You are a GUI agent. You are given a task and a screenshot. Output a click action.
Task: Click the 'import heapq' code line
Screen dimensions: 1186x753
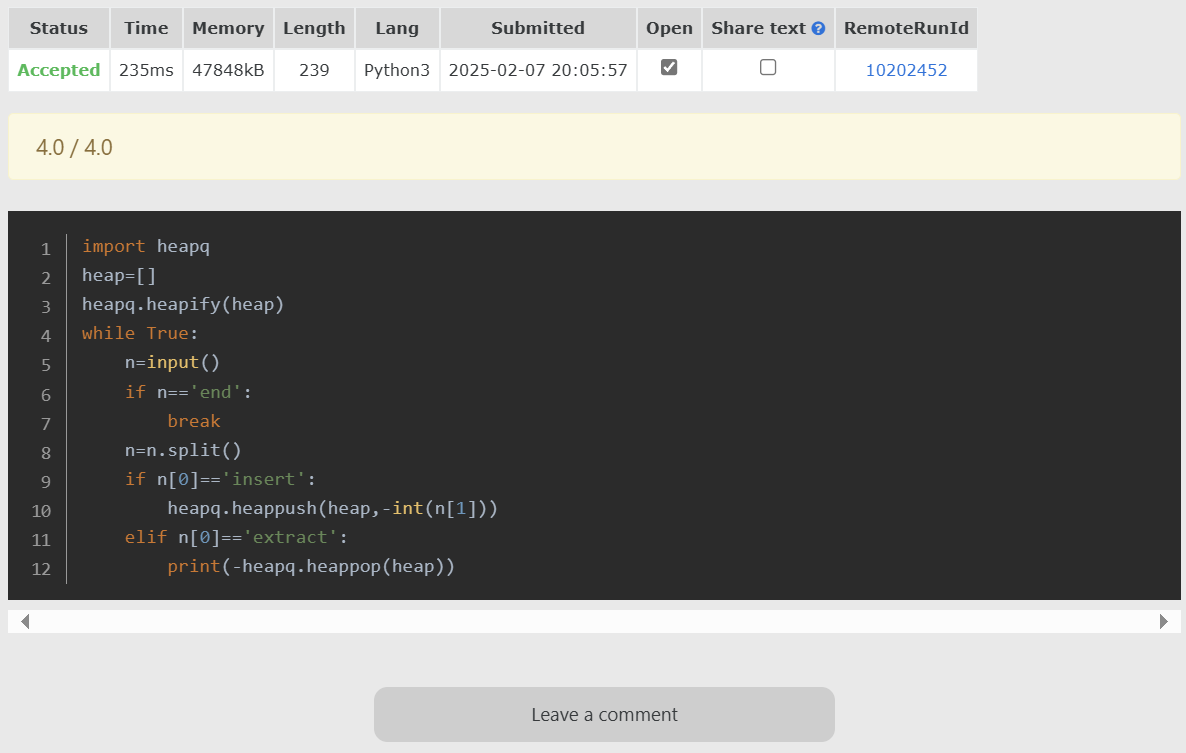(x=146, y=246)
